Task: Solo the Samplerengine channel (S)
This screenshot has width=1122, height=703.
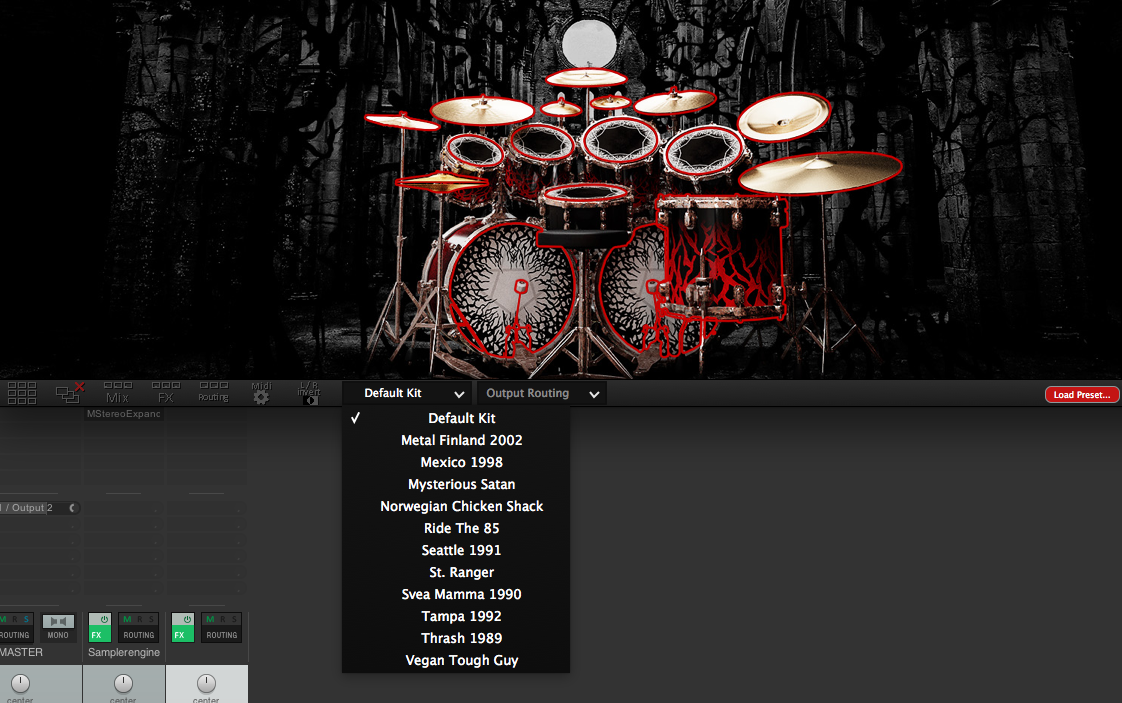Action: pos(151,619)
